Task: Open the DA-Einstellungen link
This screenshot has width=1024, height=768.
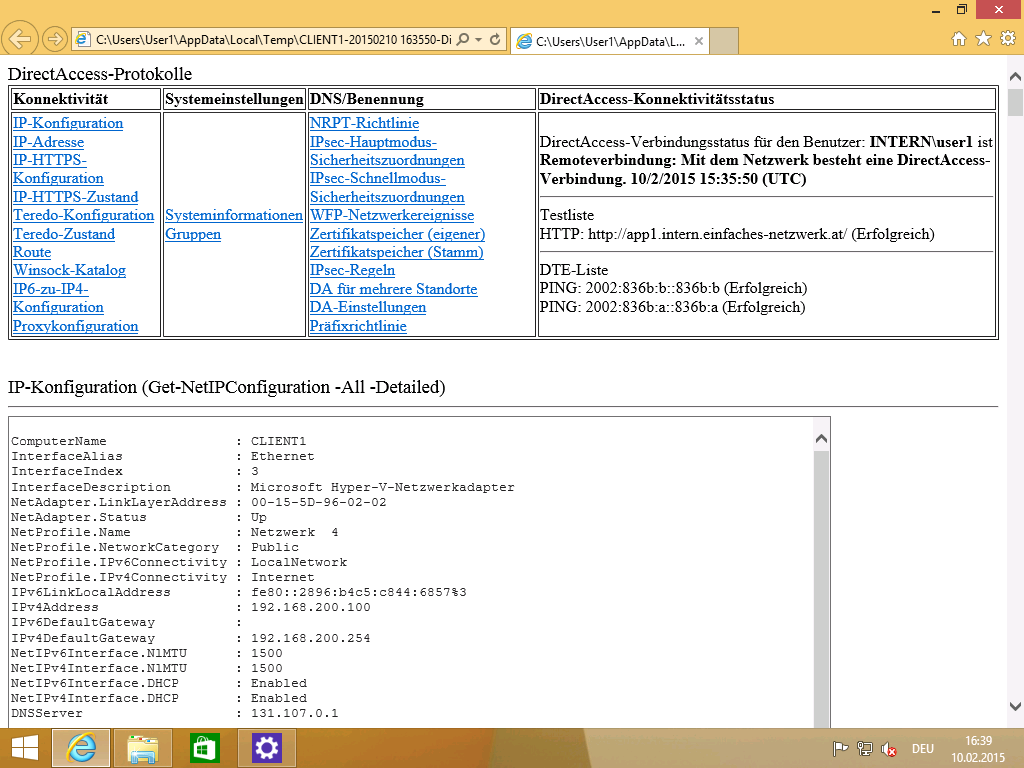Action: coord(368,307)
